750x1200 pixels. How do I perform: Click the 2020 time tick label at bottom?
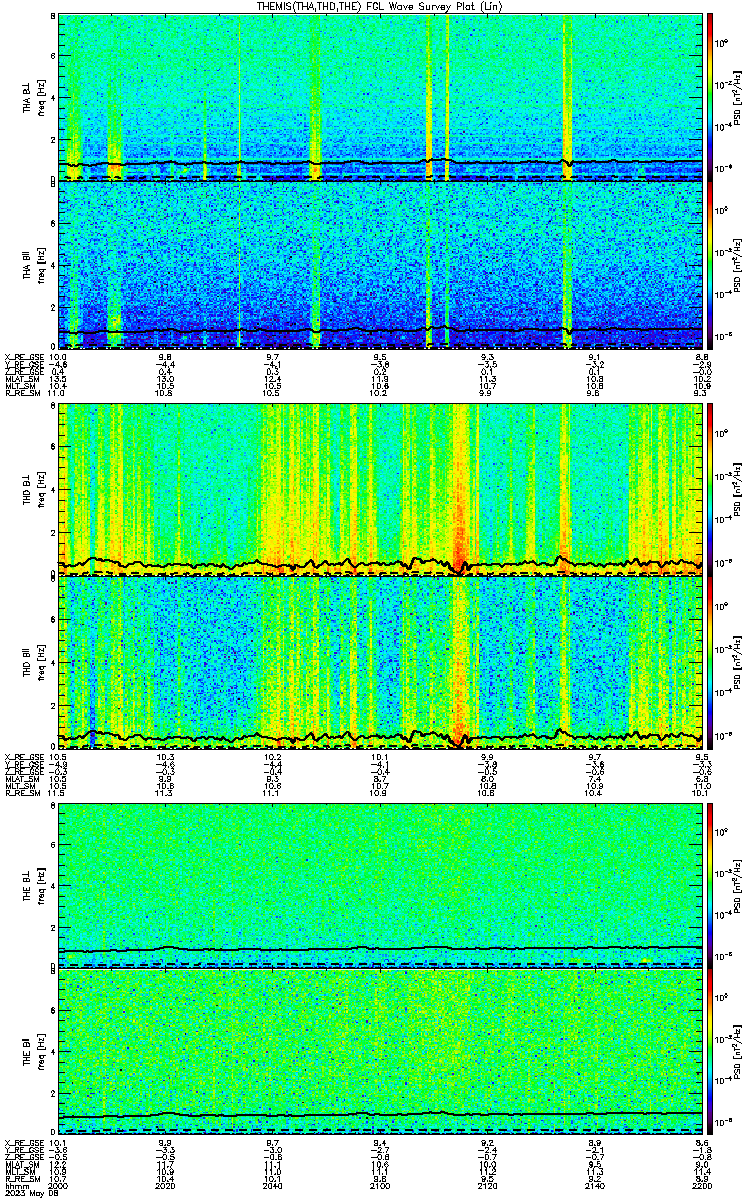click(166, 1186)
